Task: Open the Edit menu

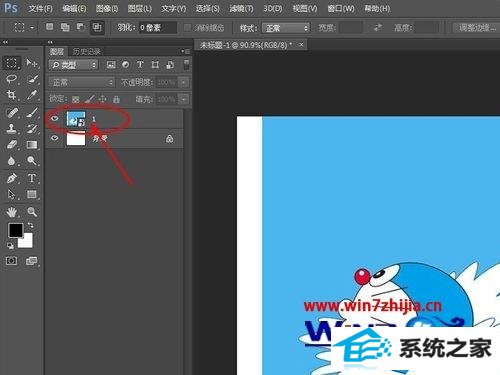Action: coord(74,8)
